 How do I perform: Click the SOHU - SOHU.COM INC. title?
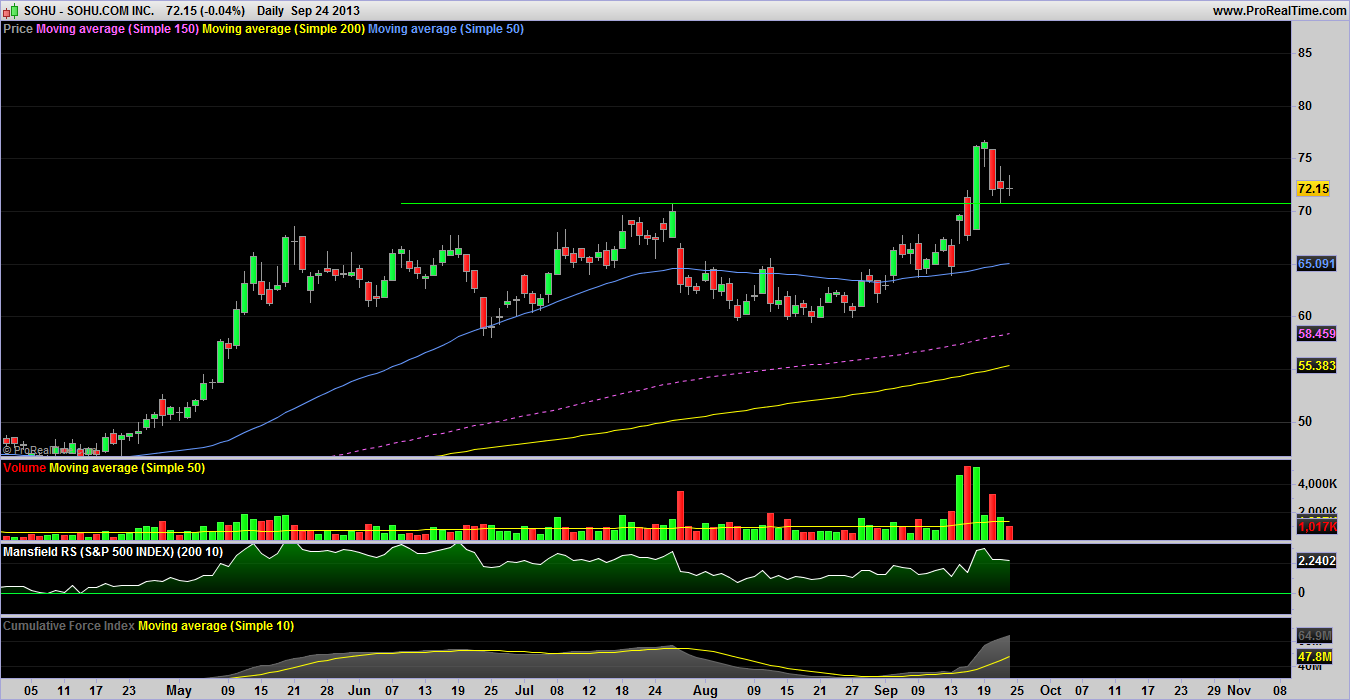click(89, 10)
